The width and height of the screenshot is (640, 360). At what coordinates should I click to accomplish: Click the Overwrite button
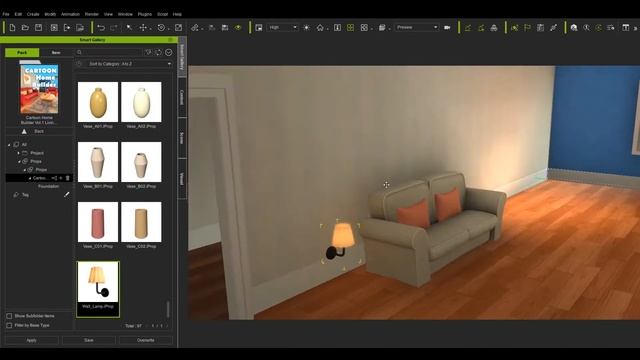(146, 340)
